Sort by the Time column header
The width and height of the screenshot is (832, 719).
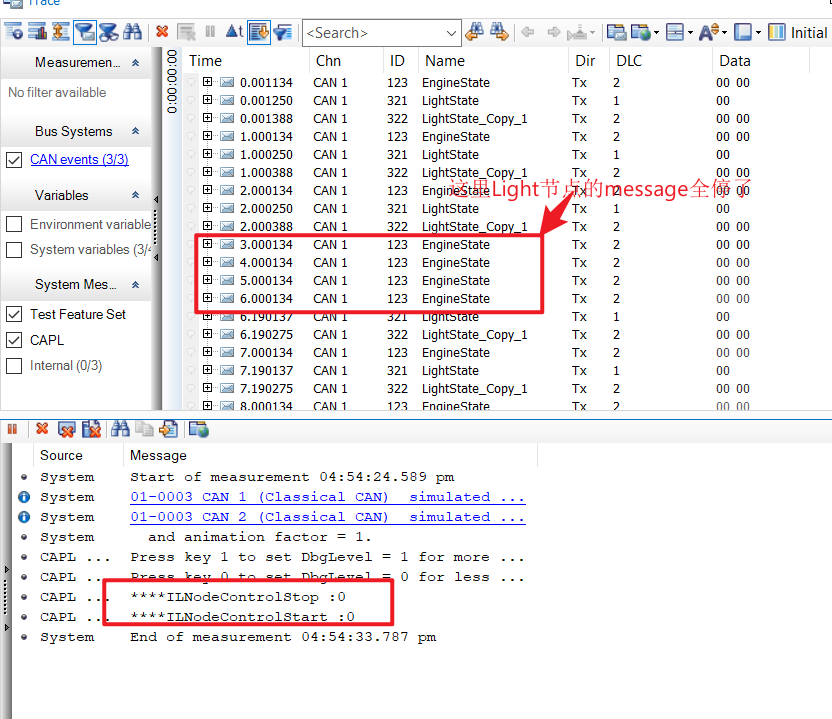(206, 61)
